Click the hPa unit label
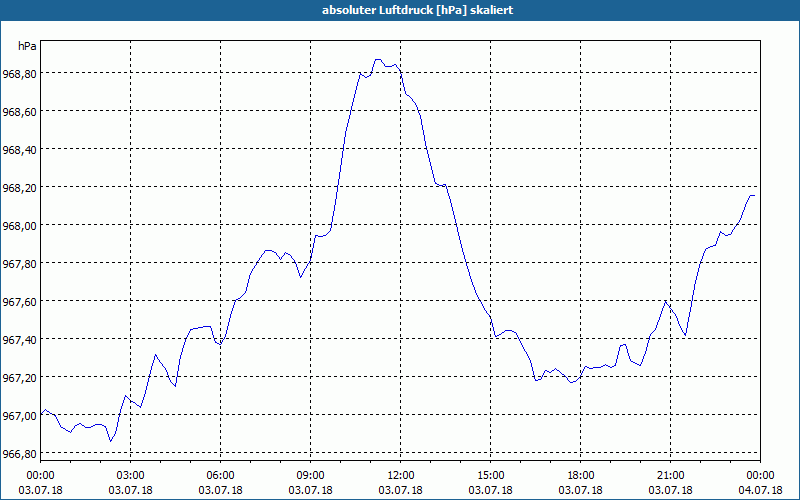Viewport: 800px width, 500px height. [x=27, y=46]
